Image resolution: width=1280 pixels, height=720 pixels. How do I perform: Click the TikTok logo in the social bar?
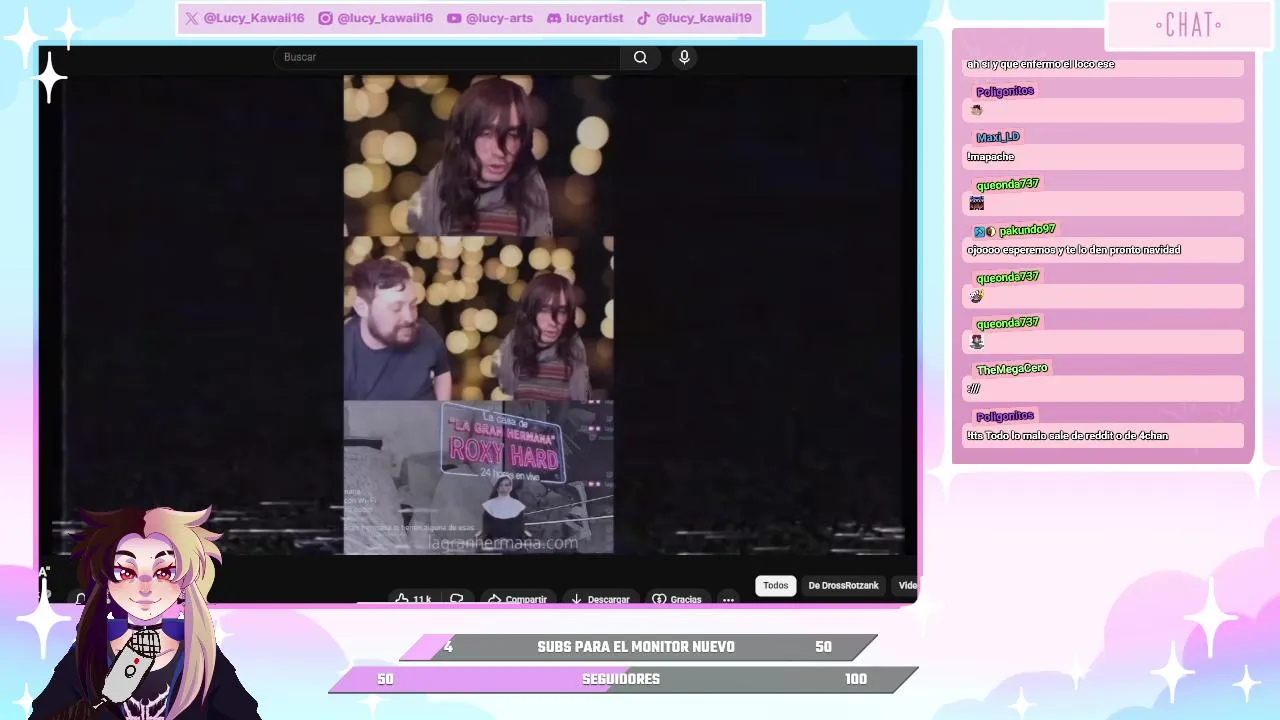click(x=644, y=18)
